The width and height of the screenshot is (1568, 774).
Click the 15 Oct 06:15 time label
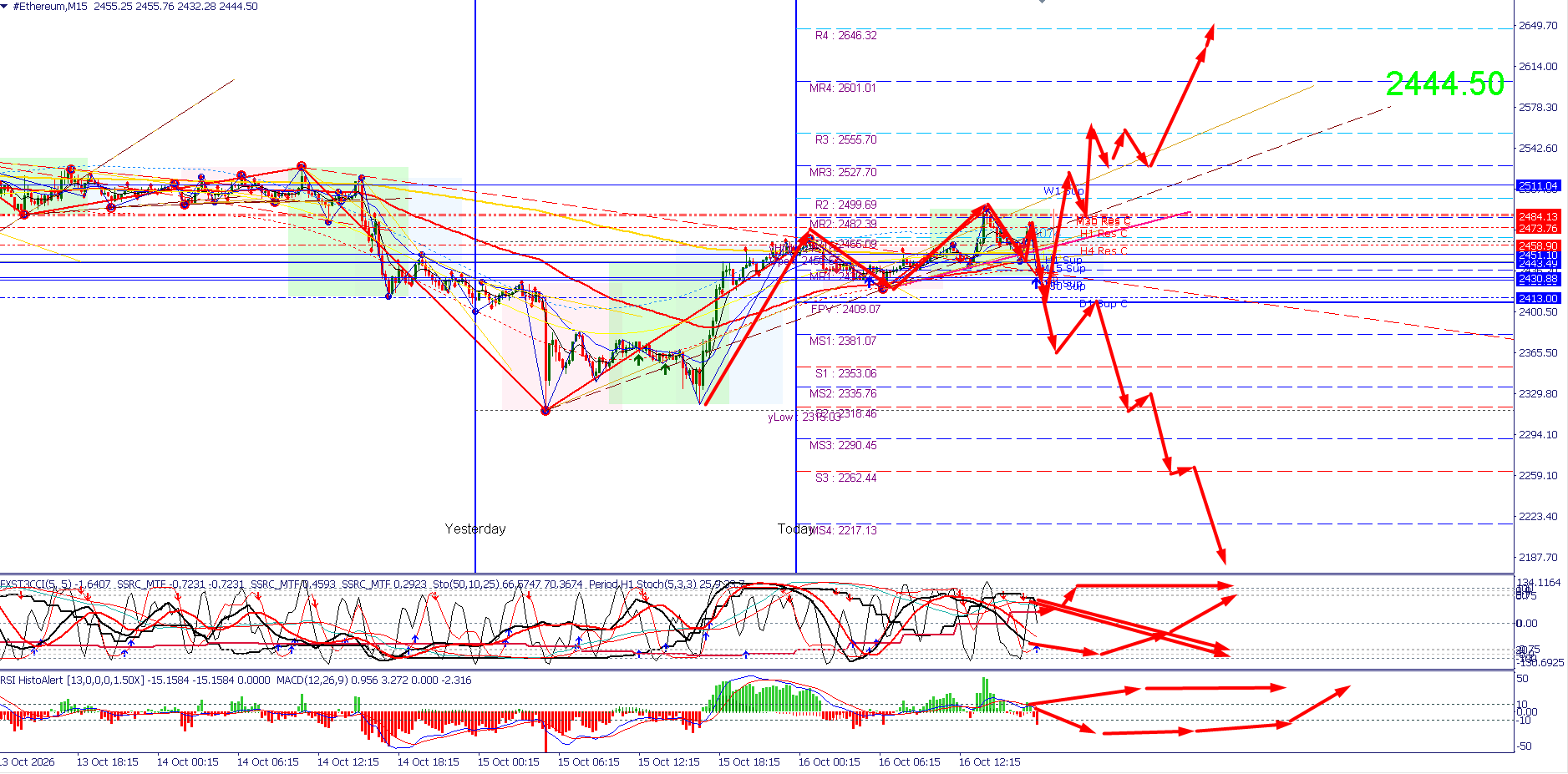click(588, 762)
